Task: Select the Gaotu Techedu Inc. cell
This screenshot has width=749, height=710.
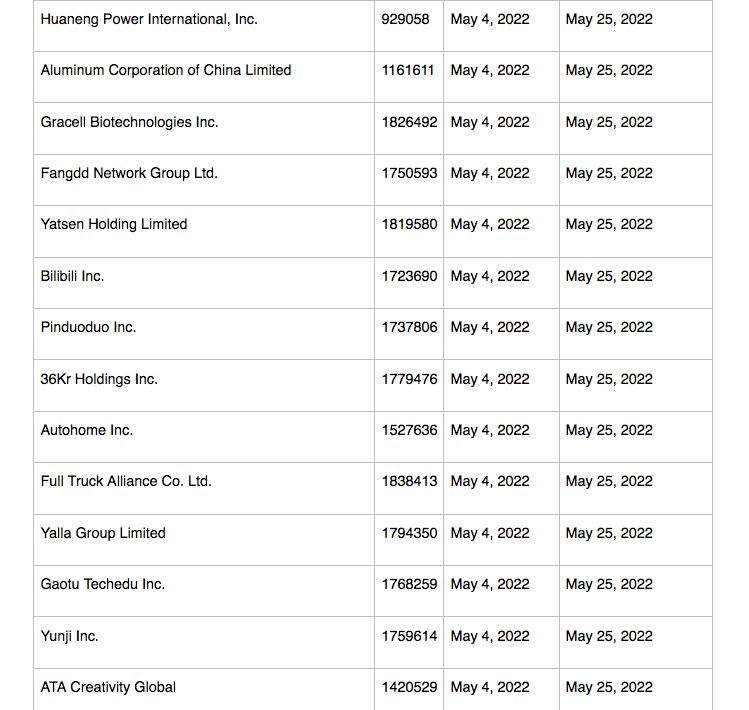Action: [x=103, y=584]
